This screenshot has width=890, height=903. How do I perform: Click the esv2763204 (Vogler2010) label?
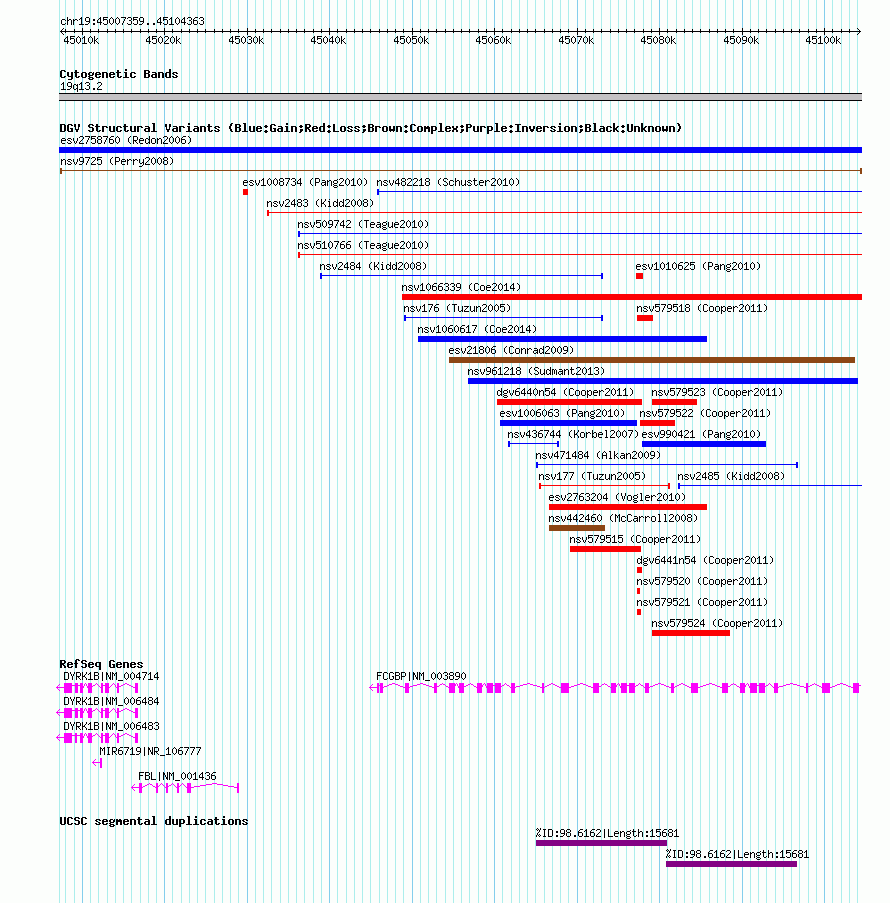[x=617, y=498]
